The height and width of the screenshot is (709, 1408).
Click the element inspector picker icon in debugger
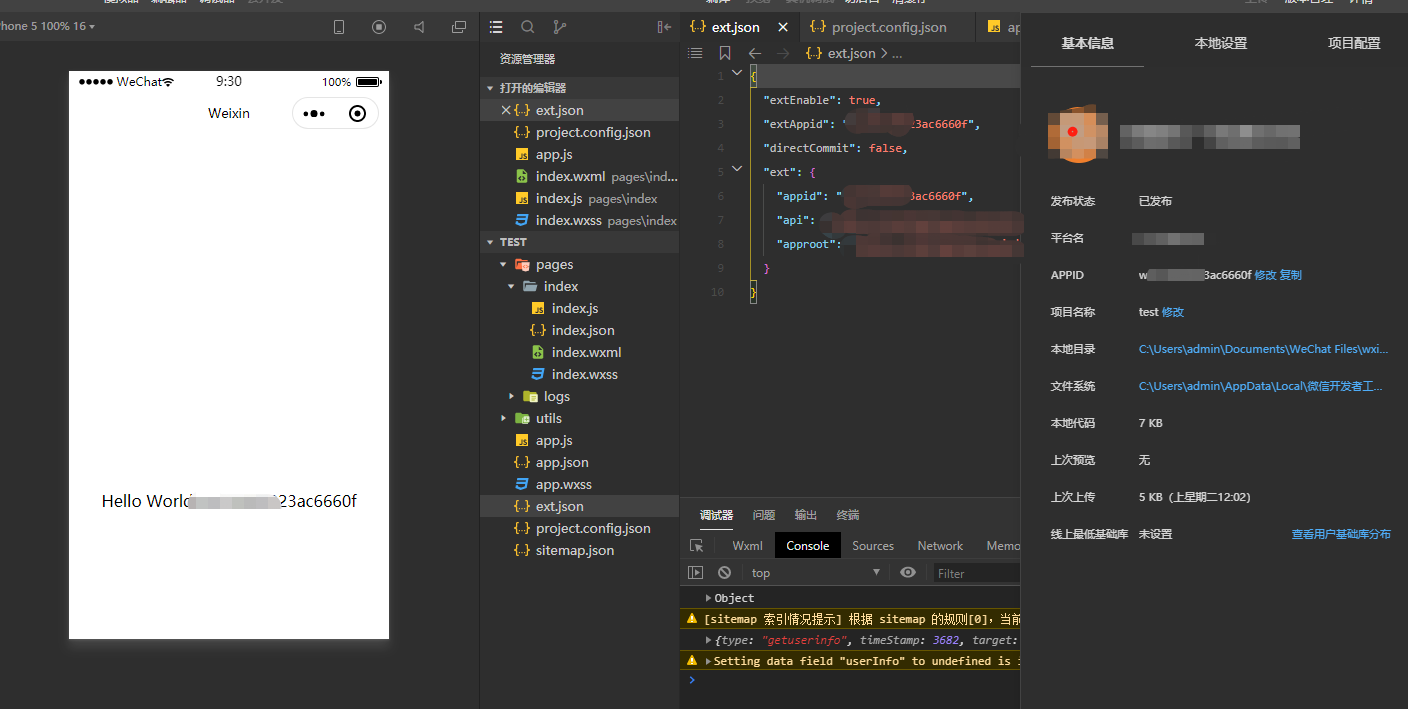click(697, 546)
